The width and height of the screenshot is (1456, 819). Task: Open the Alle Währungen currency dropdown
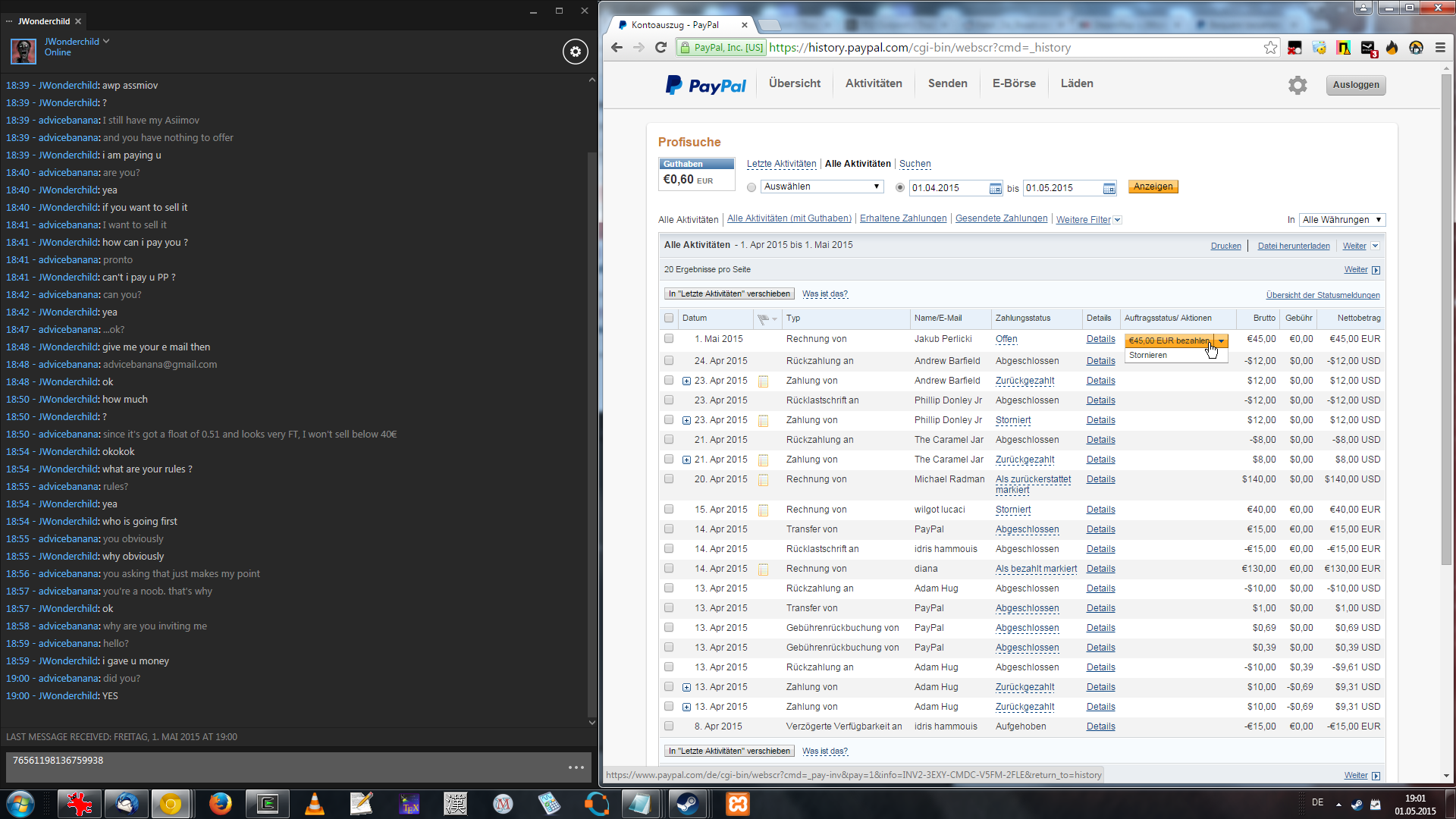pos(1341,220)
